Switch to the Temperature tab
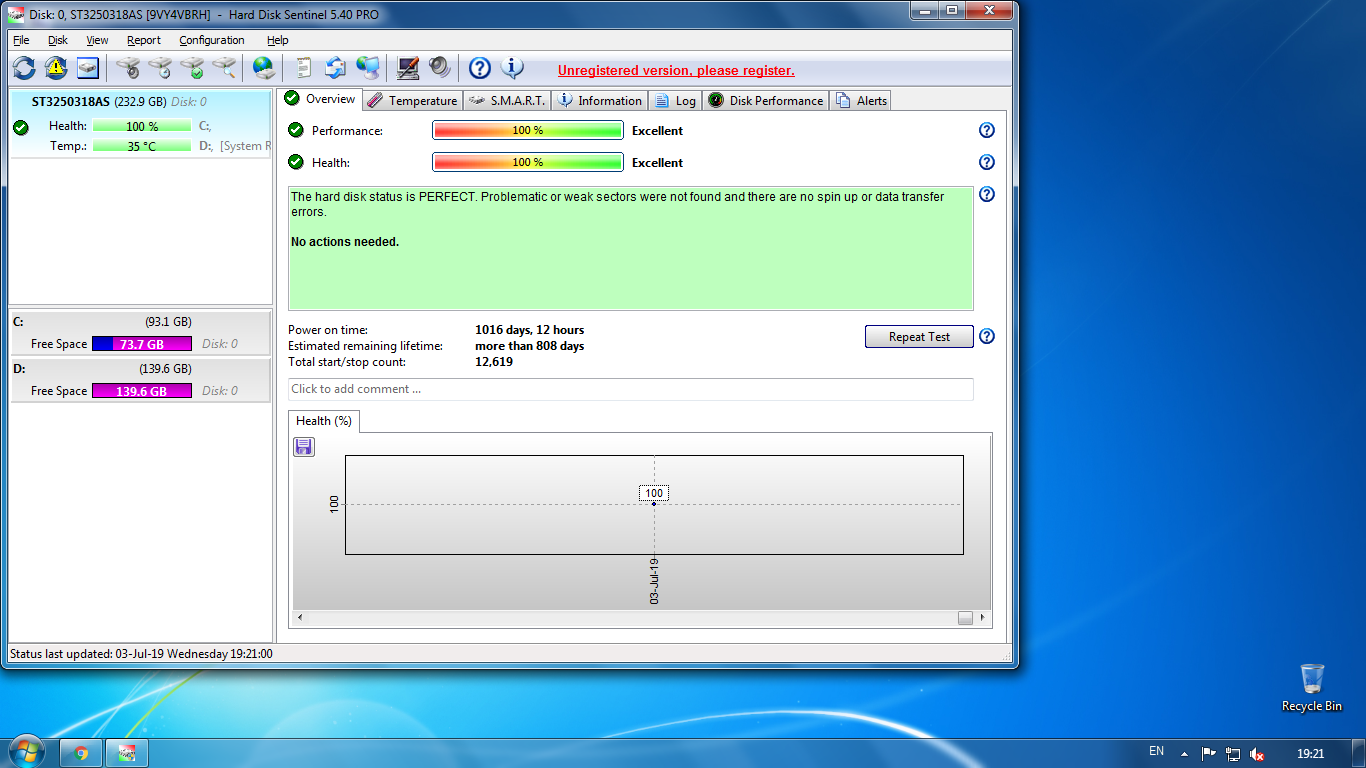This screenshot has width=1366, height=768. (412, 100)
